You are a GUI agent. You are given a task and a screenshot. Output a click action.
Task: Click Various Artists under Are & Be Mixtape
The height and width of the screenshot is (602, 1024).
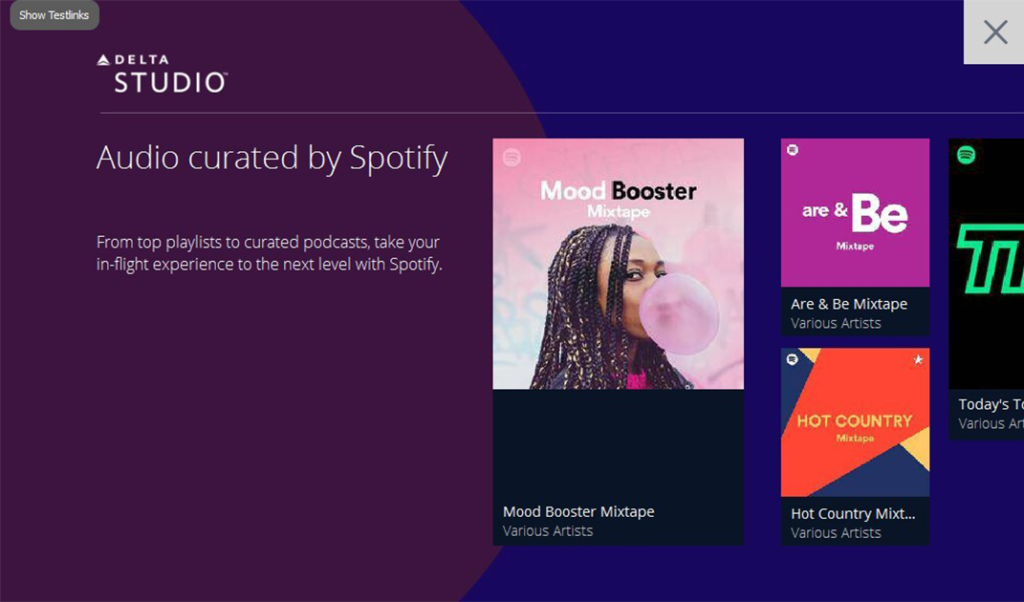point(836,323)
